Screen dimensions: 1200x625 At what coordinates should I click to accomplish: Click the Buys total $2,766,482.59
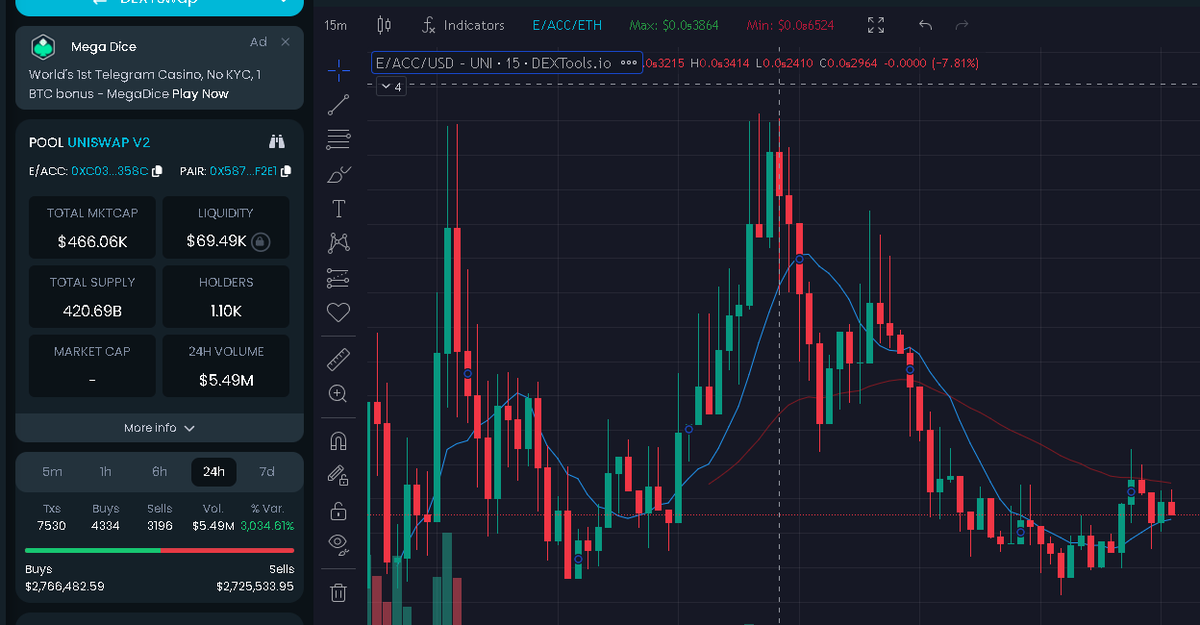pos(64,586)
